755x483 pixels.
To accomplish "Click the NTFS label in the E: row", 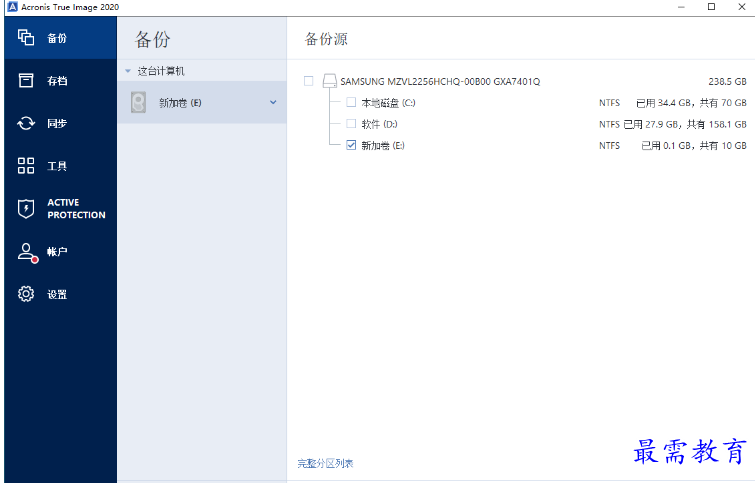I will [x=609, y=145].
